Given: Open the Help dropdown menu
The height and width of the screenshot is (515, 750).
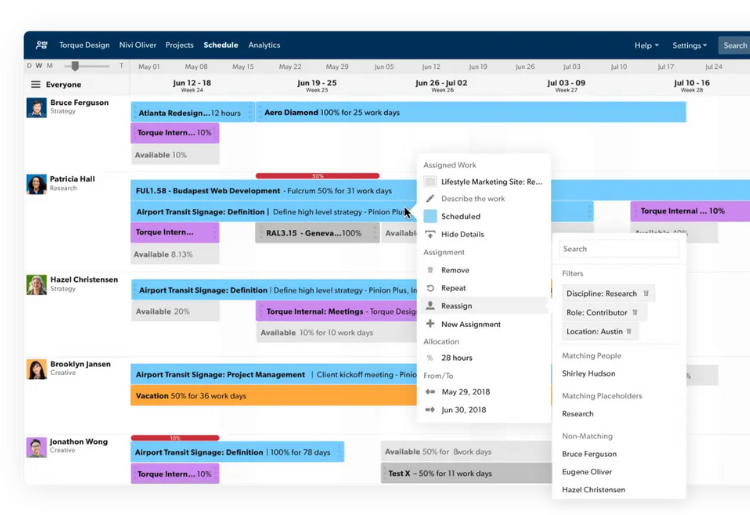Looking at the screenshot, I should click(x=646, y=45).
